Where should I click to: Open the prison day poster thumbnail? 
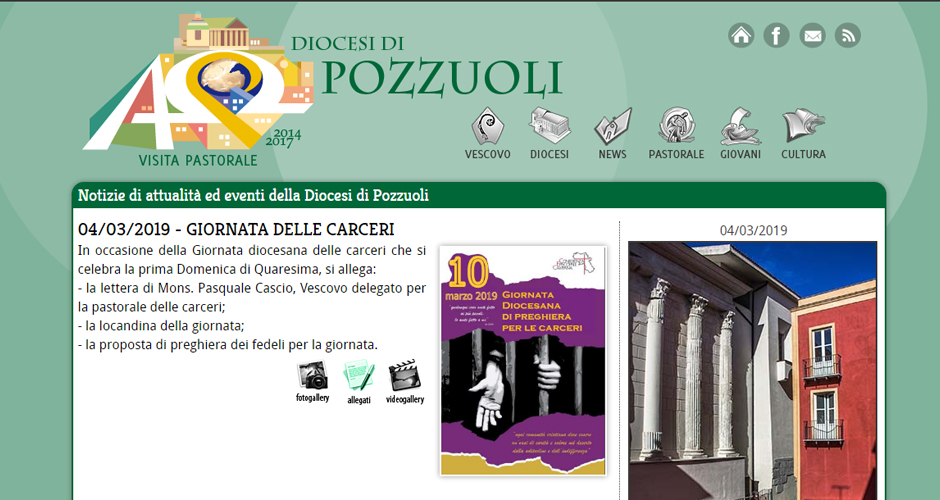(x=523, y=360)
